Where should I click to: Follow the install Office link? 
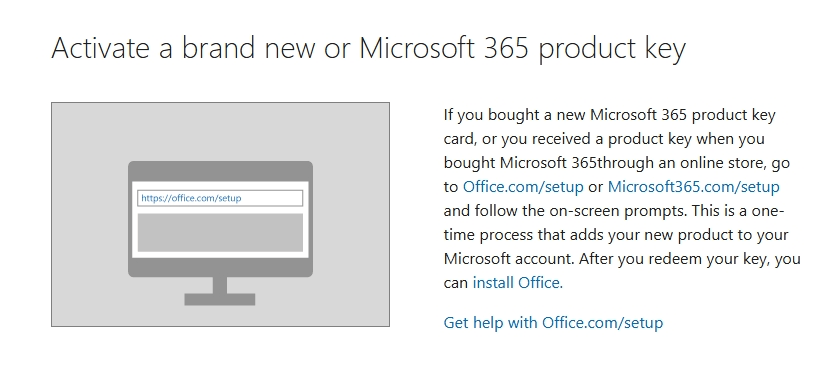coord(517,282)
